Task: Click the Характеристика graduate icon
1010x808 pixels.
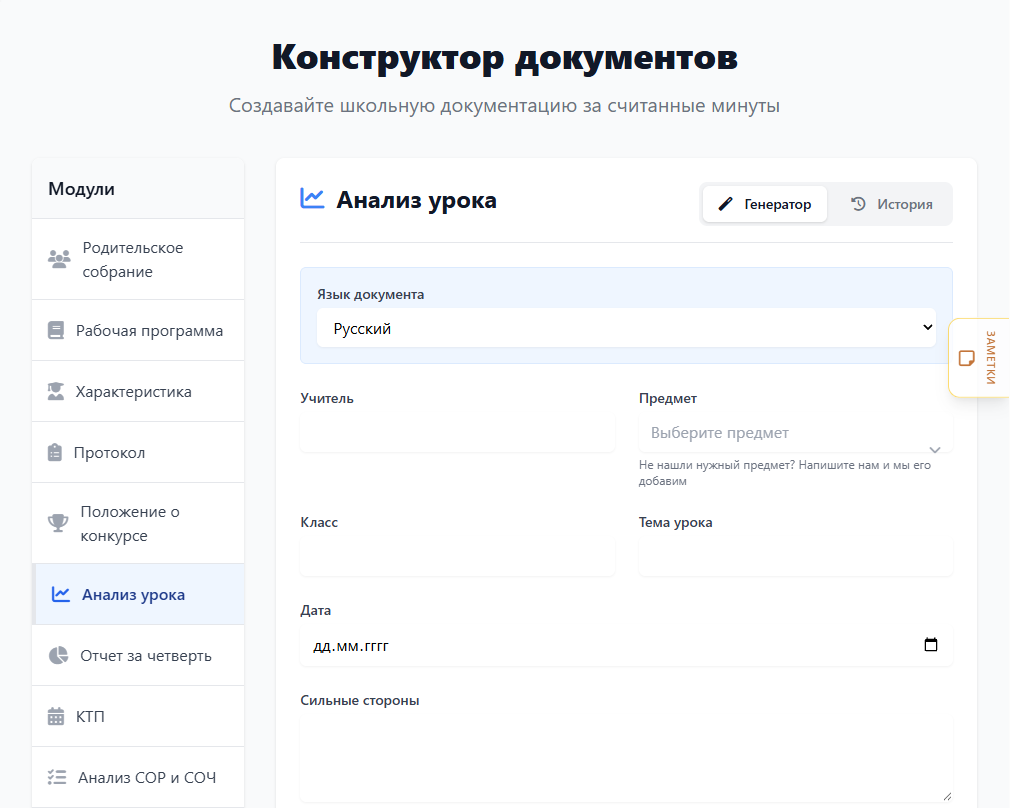Action: pos(56,391)
